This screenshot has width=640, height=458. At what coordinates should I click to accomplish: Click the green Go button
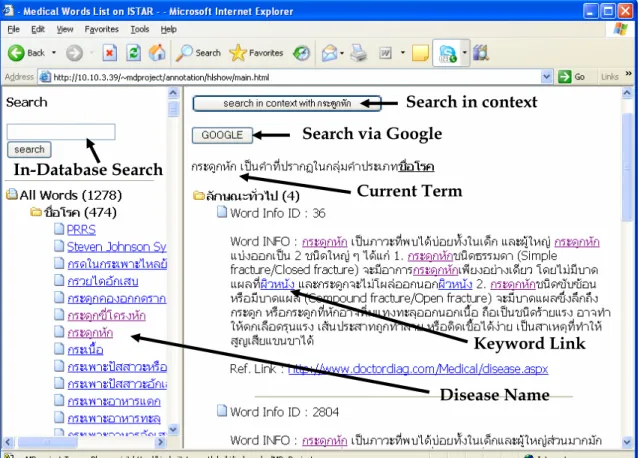coord(572,77)
